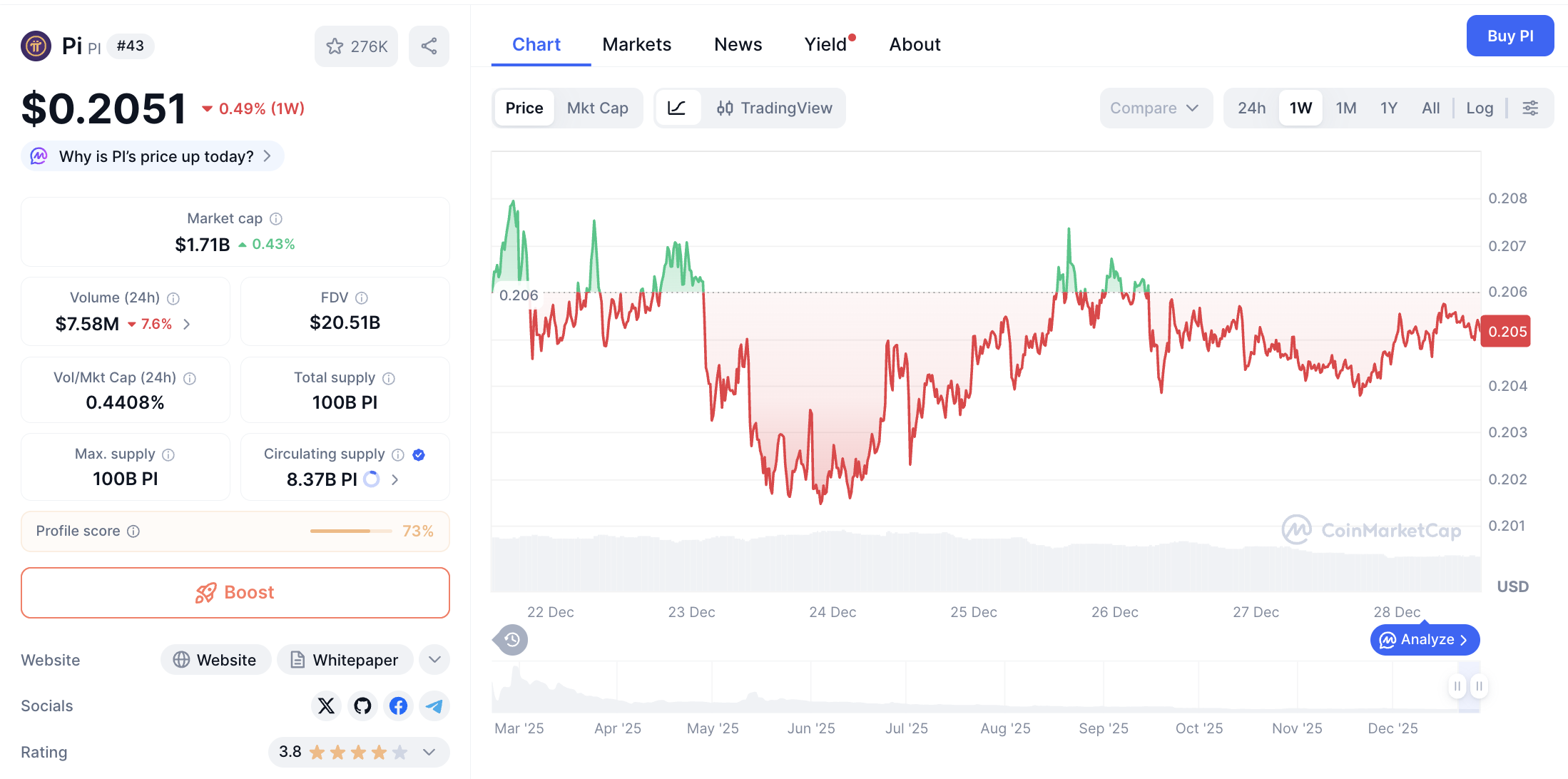Switch chart to TradingView candlestick view
1568x779 pixels.
775,108
